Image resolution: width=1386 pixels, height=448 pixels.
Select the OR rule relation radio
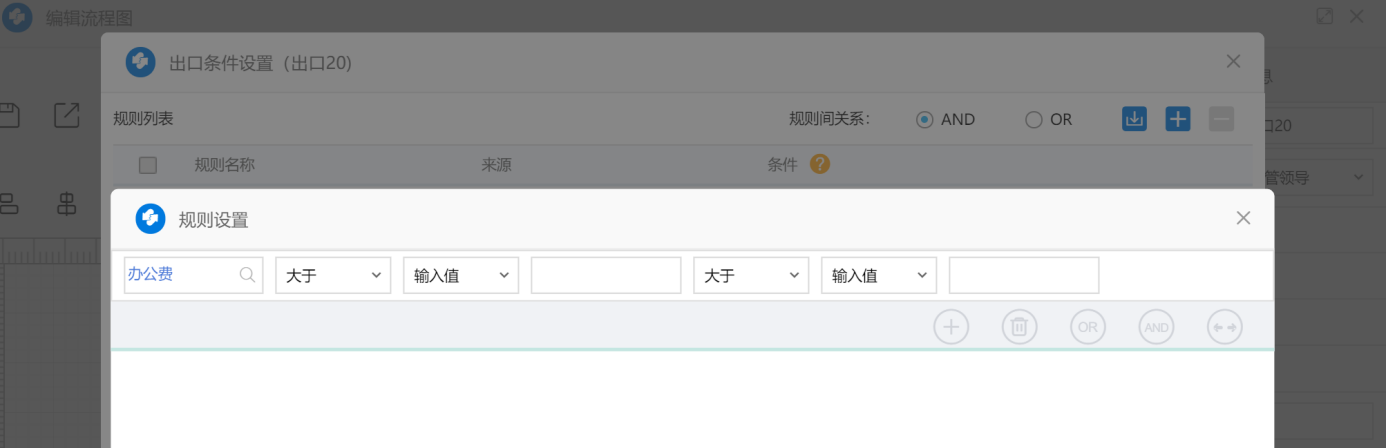(x=1034, y=120)
